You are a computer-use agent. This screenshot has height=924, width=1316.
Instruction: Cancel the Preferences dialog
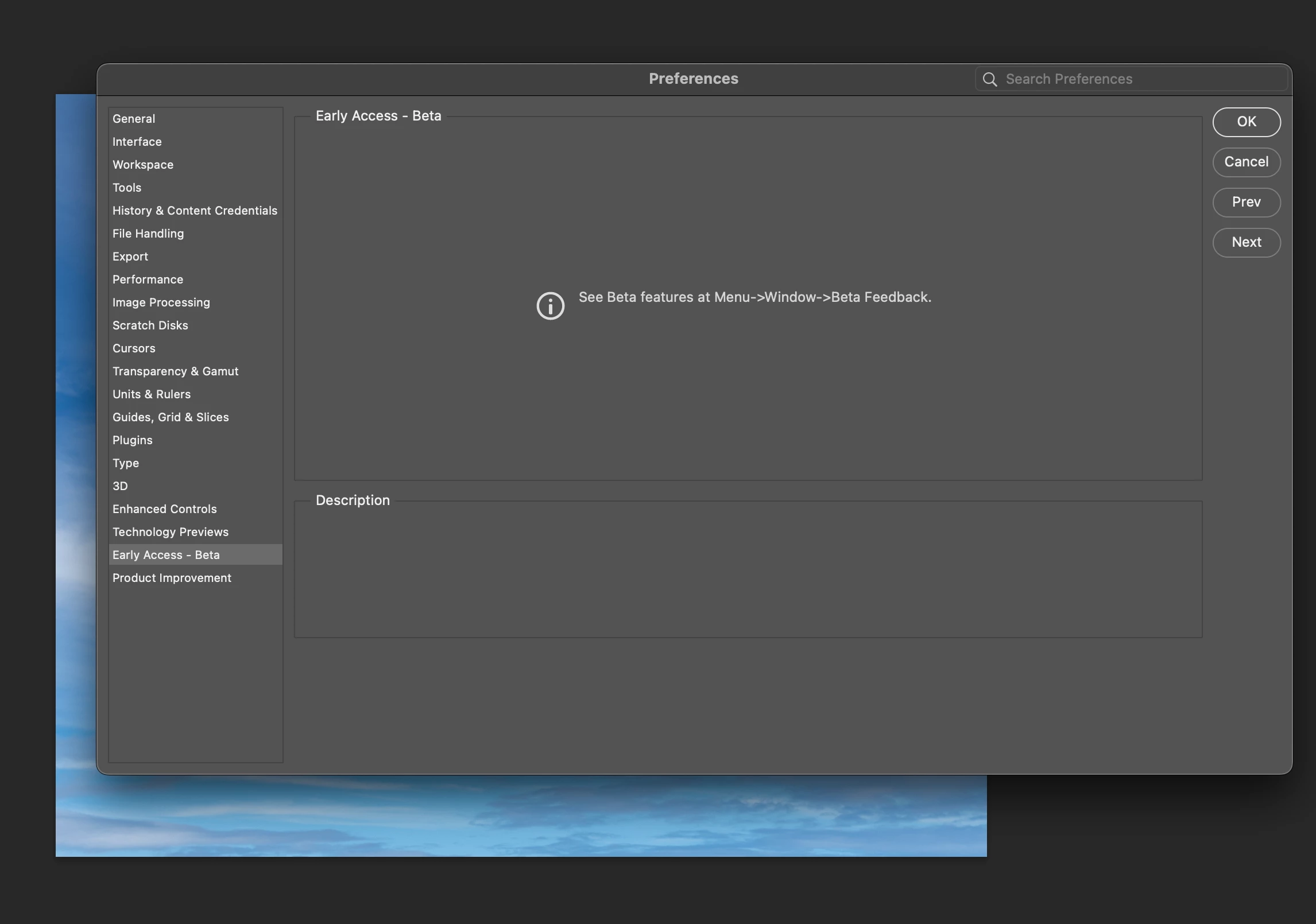(1246, 162)
